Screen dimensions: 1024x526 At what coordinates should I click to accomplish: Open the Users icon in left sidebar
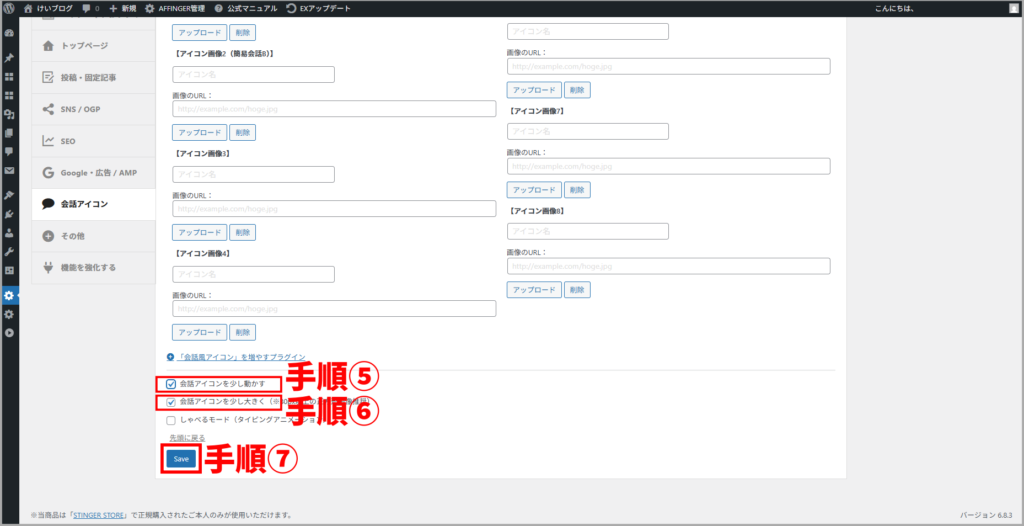[9, 232]
